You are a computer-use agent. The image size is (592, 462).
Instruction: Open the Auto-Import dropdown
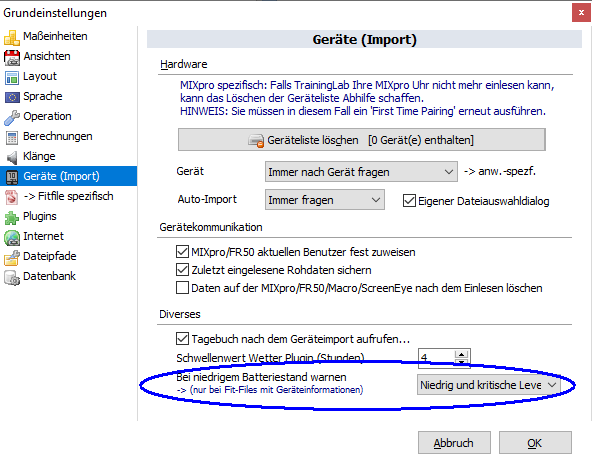(325, 200)
